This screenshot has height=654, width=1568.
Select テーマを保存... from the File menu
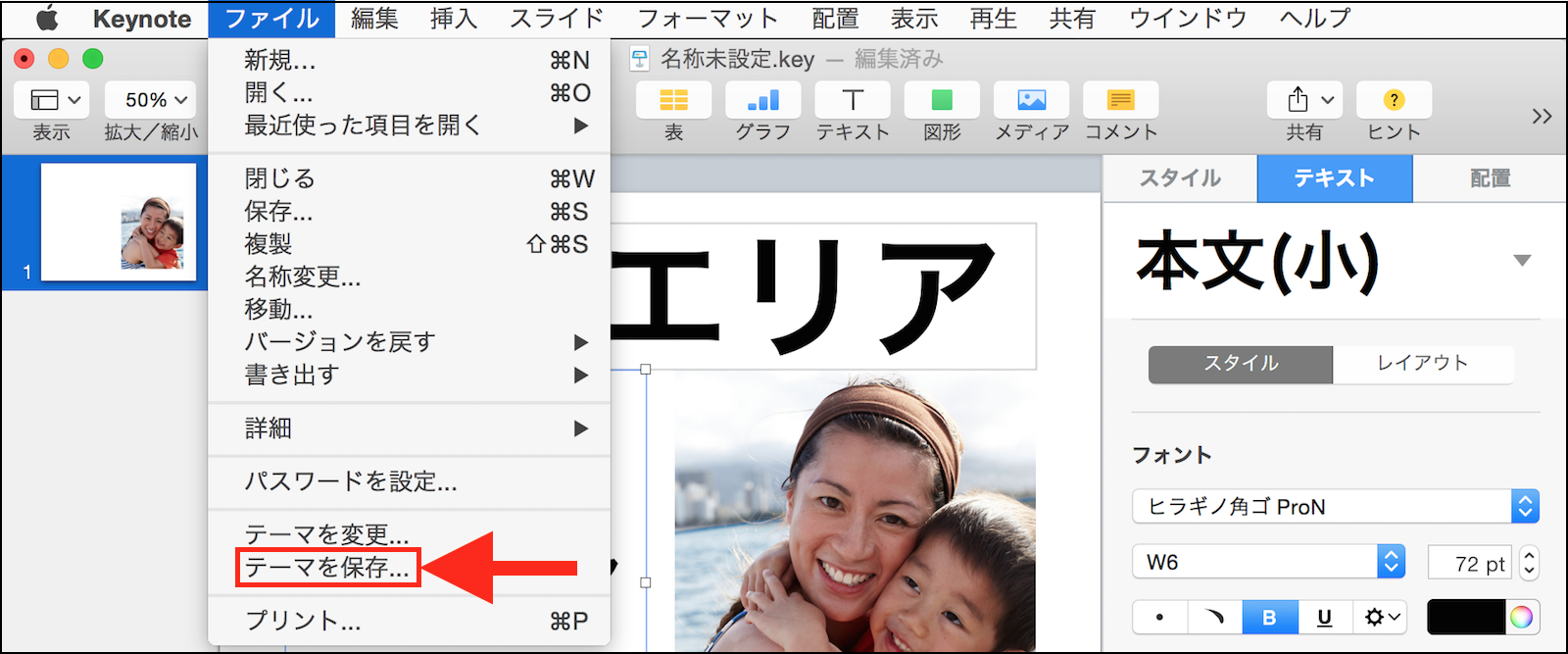coord(327,568)
